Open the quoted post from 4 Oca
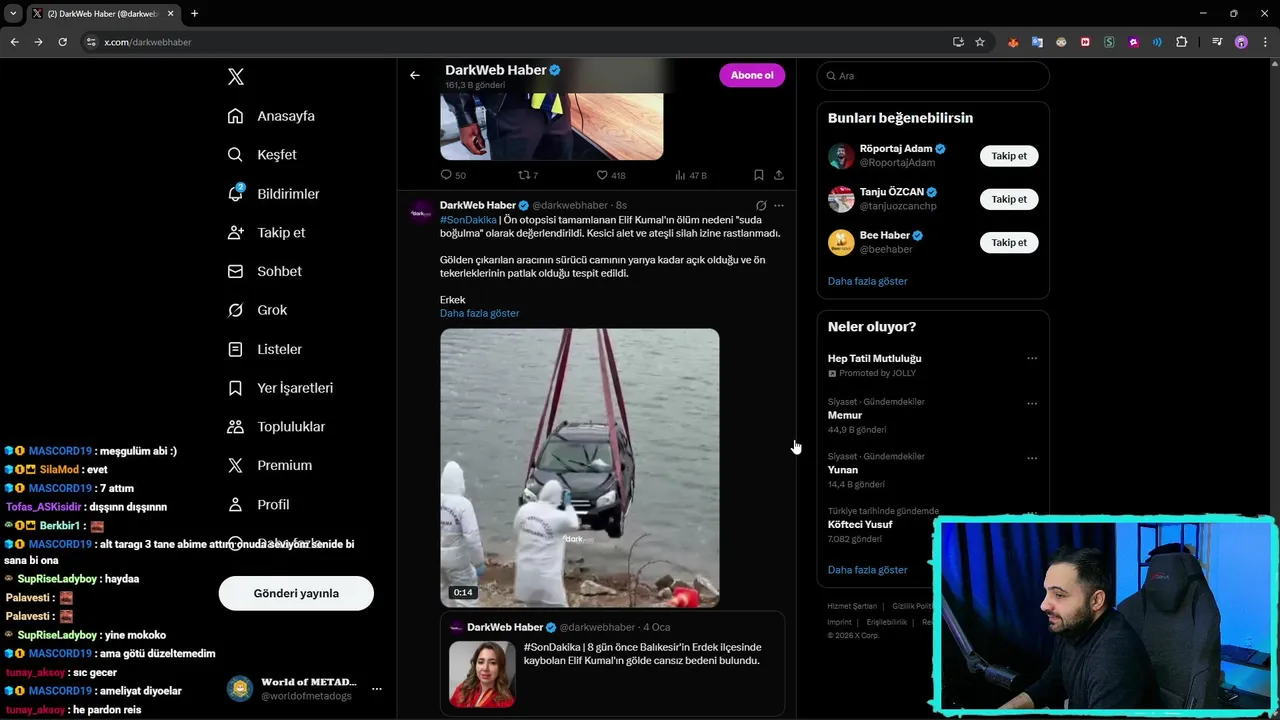The width and height of the screenshot is (1280, 720). coord(612,665)
